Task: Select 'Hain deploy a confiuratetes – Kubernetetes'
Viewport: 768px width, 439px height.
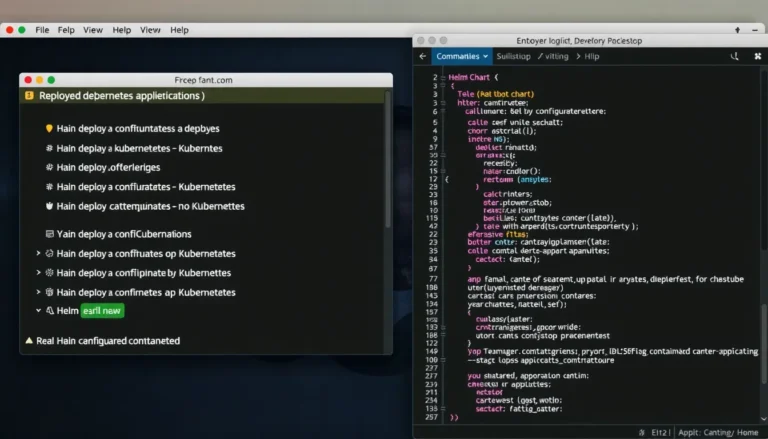Action: click(x=145, y=187)
